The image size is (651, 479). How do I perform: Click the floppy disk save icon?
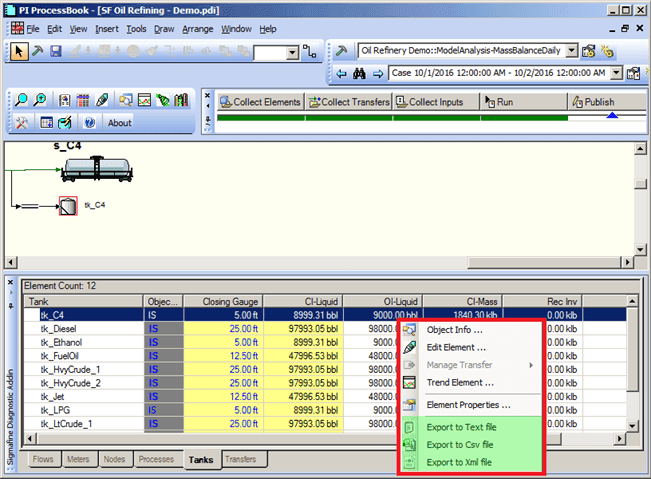point(56,51)
